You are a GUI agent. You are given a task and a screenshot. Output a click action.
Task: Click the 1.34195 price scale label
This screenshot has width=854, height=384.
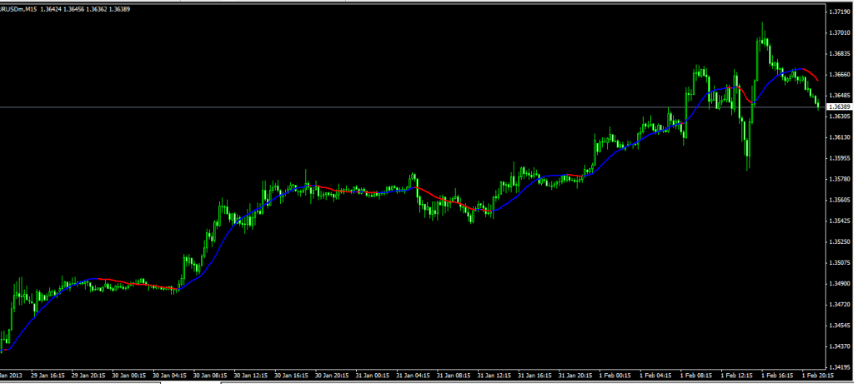pyautogui.click(x=839, y=367)
